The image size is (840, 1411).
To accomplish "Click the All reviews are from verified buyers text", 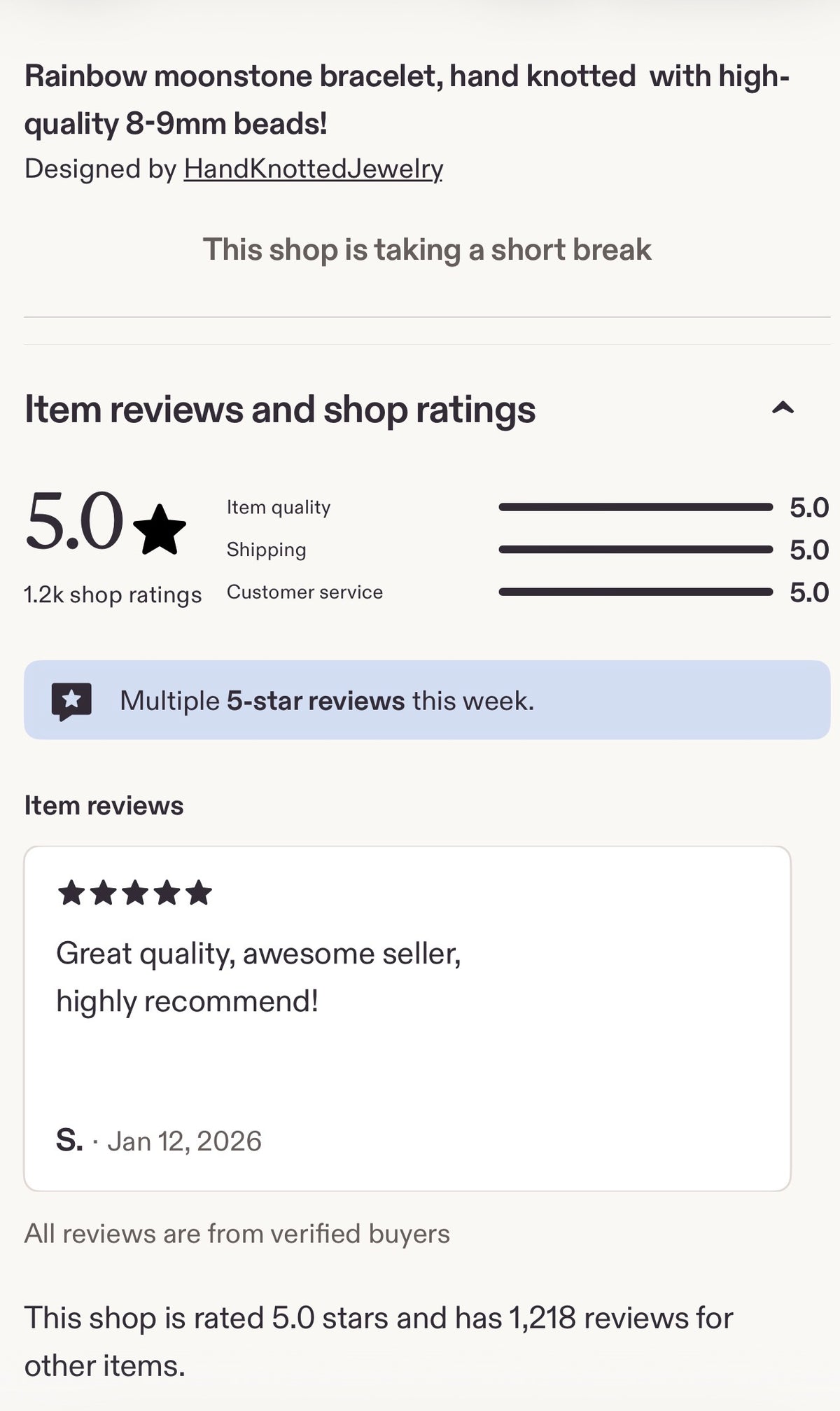I will pyautogui.click(x=237, y=1233).
